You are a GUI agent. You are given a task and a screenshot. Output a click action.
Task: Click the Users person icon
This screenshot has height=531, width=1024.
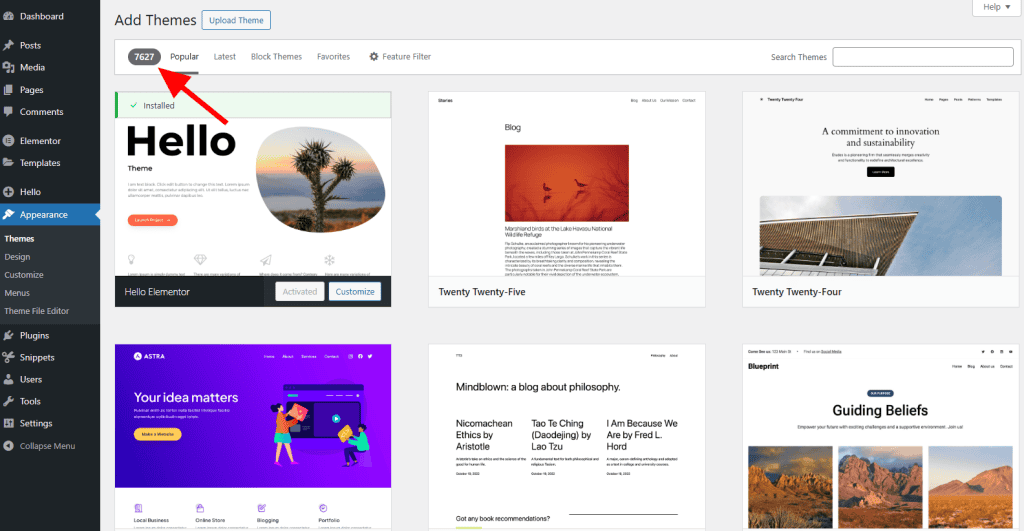pyautogui.click(x=8, y=379)
